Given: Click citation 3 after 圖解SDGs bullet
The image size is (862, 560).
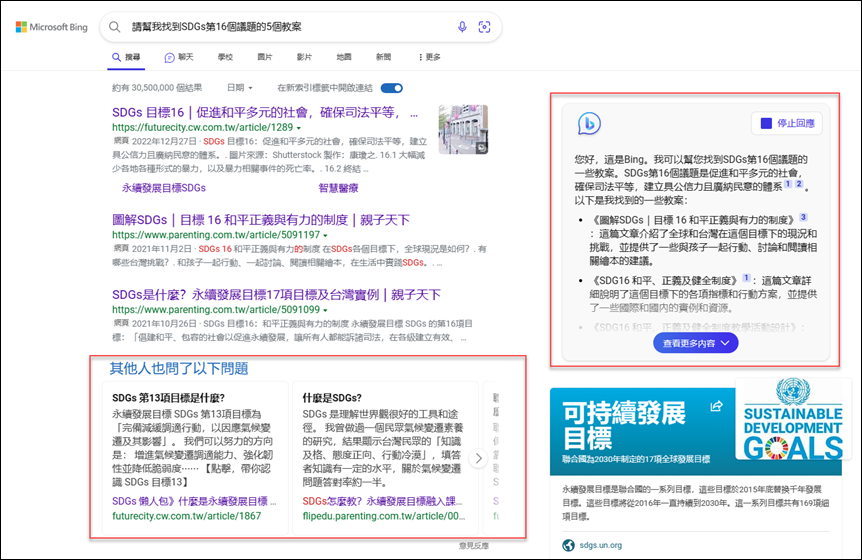Looking at the screenshot, I should 803,217.
